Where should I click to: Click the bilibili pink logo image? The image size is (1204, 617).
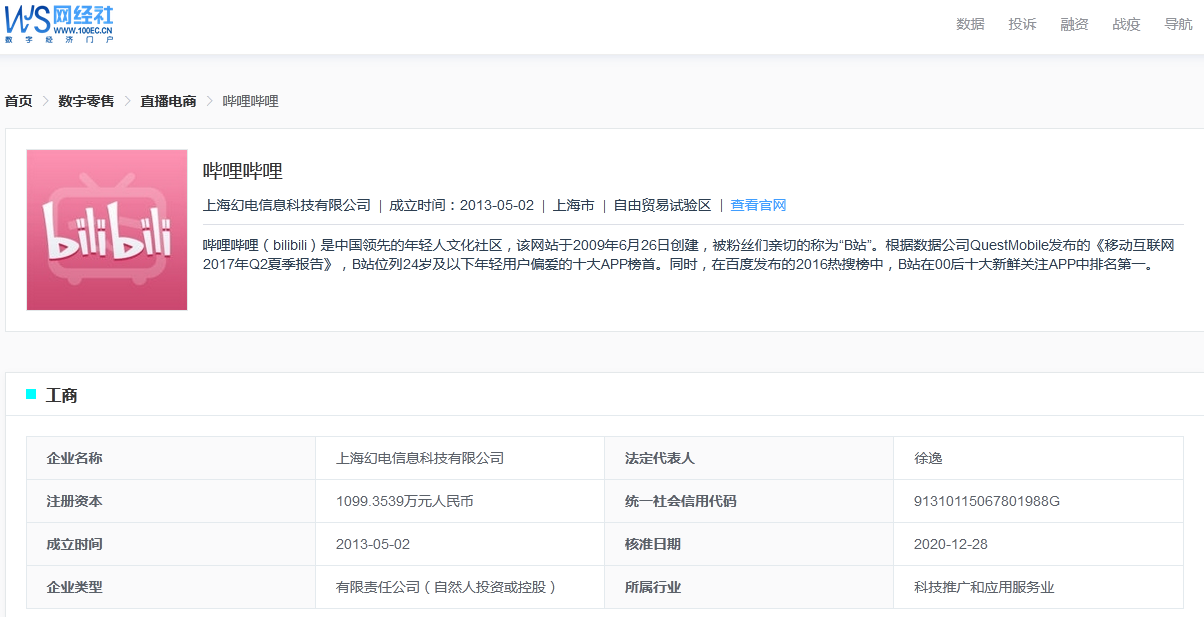coord(107,230)
